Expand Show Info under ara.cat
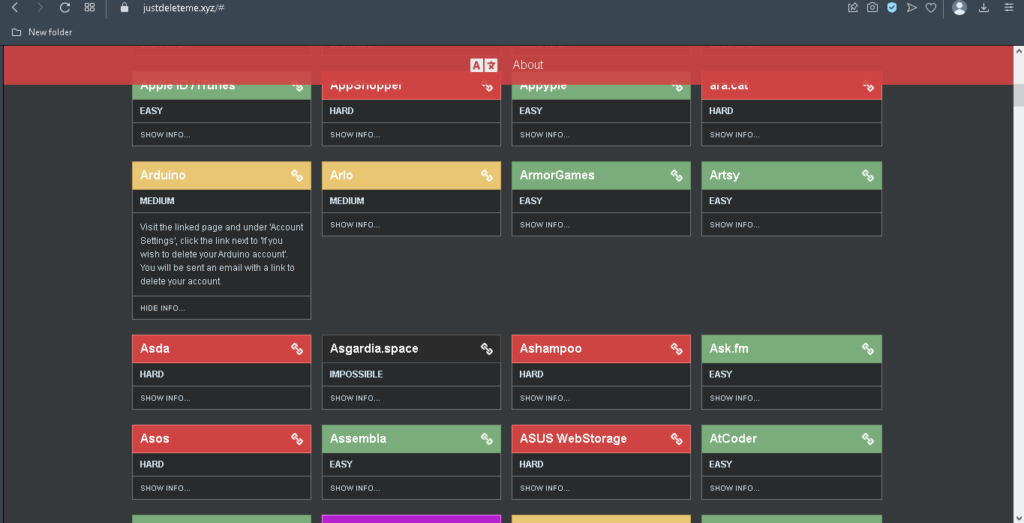 [735, 135]
